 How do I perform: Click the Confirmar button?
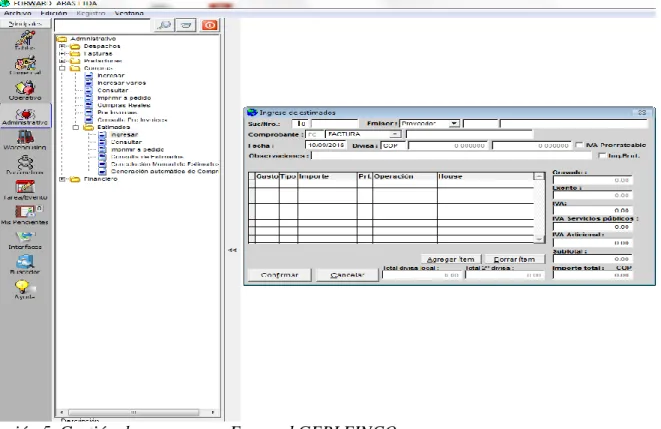pos(279,275)
